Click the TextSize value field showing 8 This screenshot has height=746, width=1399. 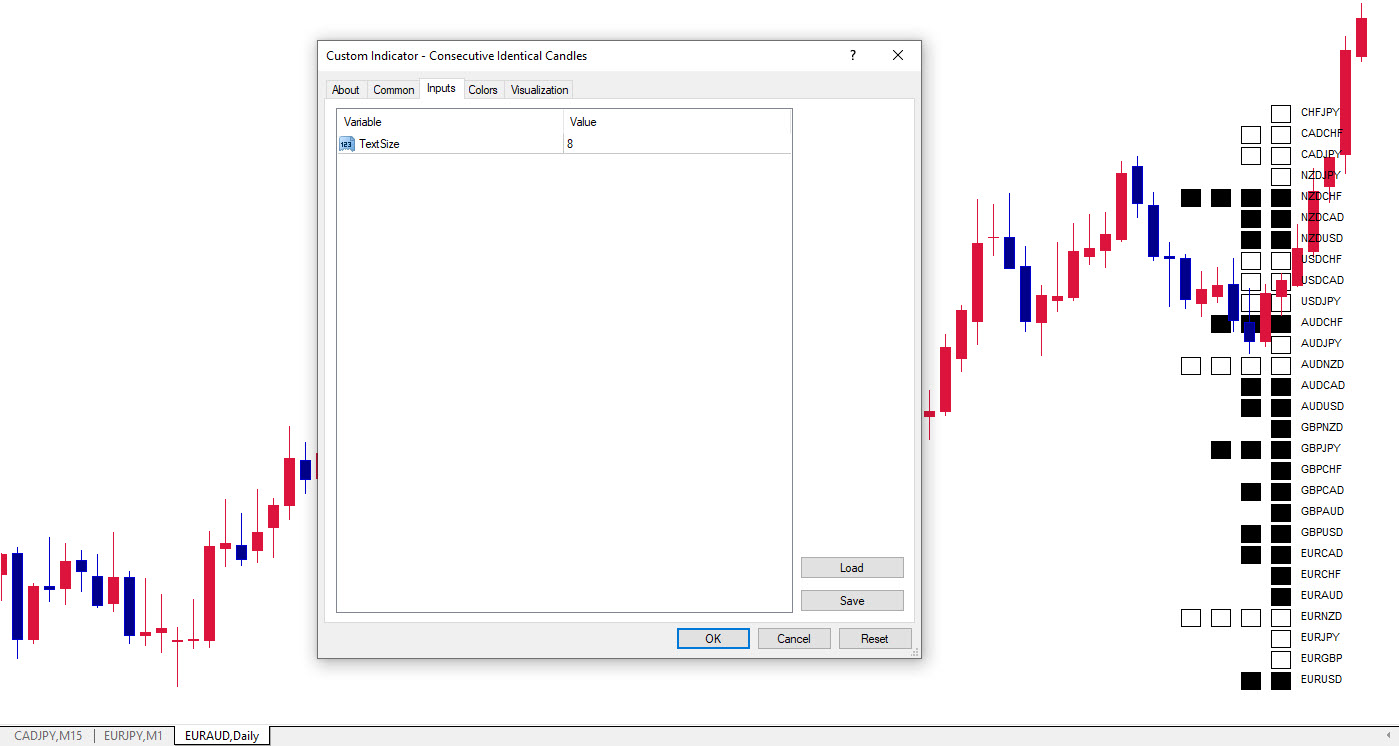click(677, 144)
